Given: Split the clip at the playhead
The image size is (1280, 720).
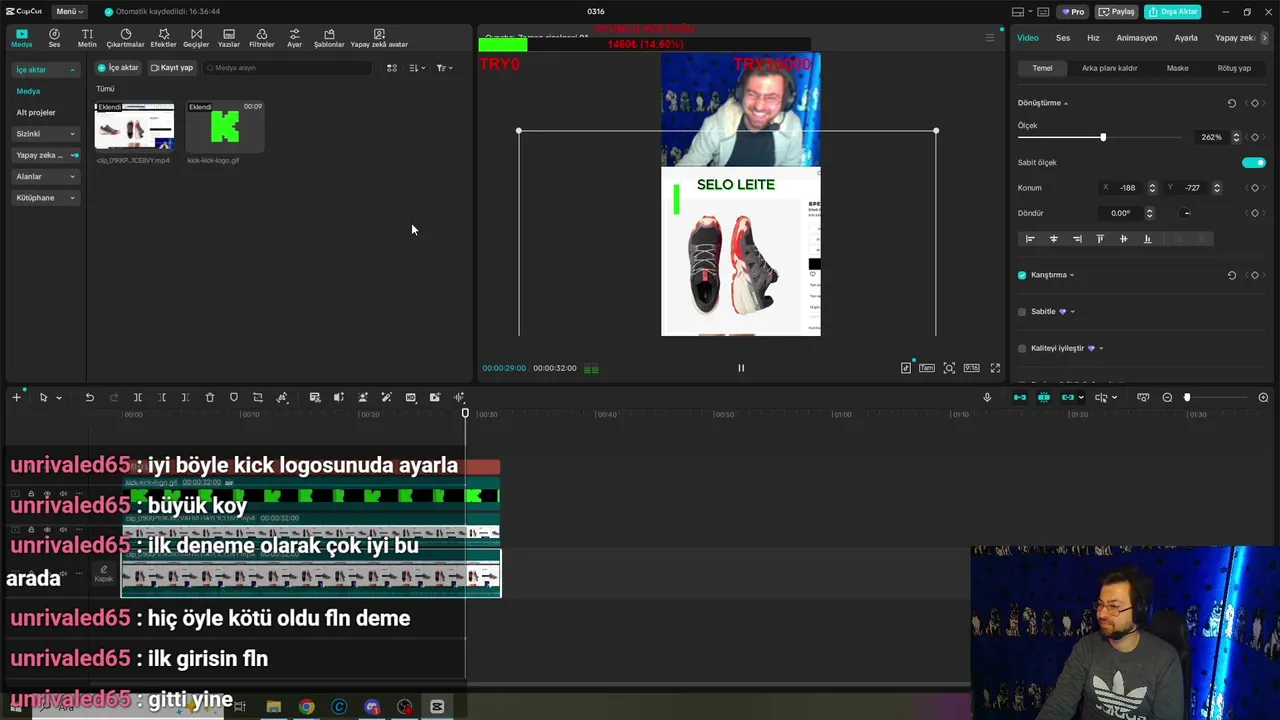Looking at the screenshot, I should (x=138, y=397).
